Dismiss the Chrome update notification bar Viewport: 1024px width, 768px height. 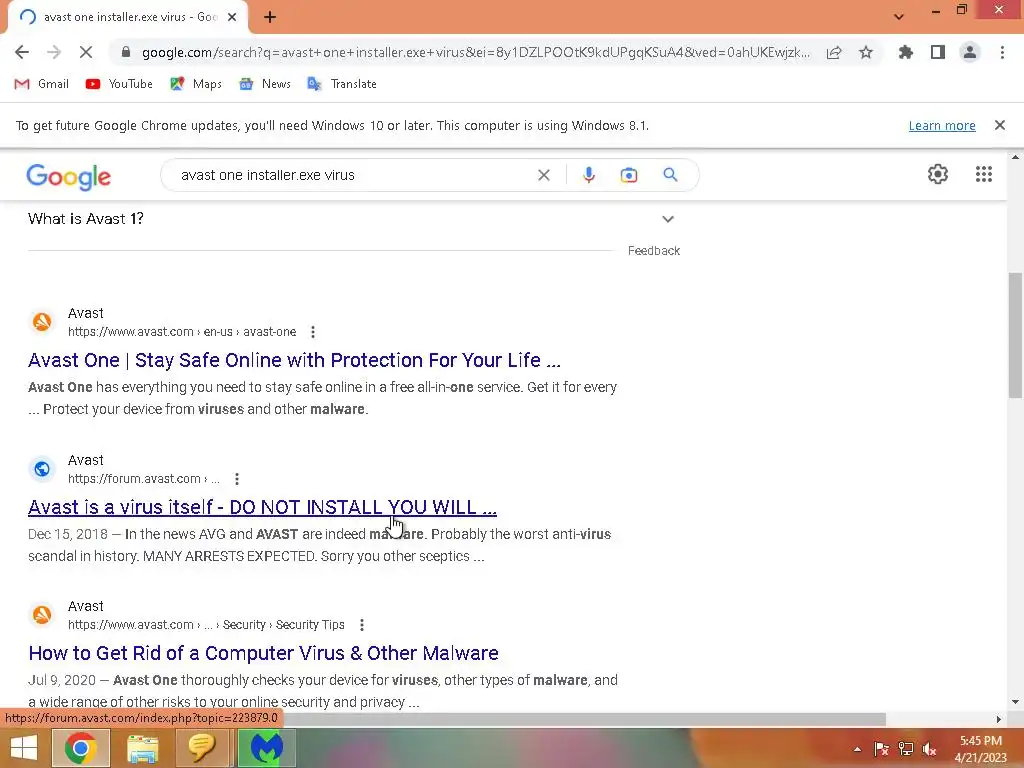(x=999, y=125)
